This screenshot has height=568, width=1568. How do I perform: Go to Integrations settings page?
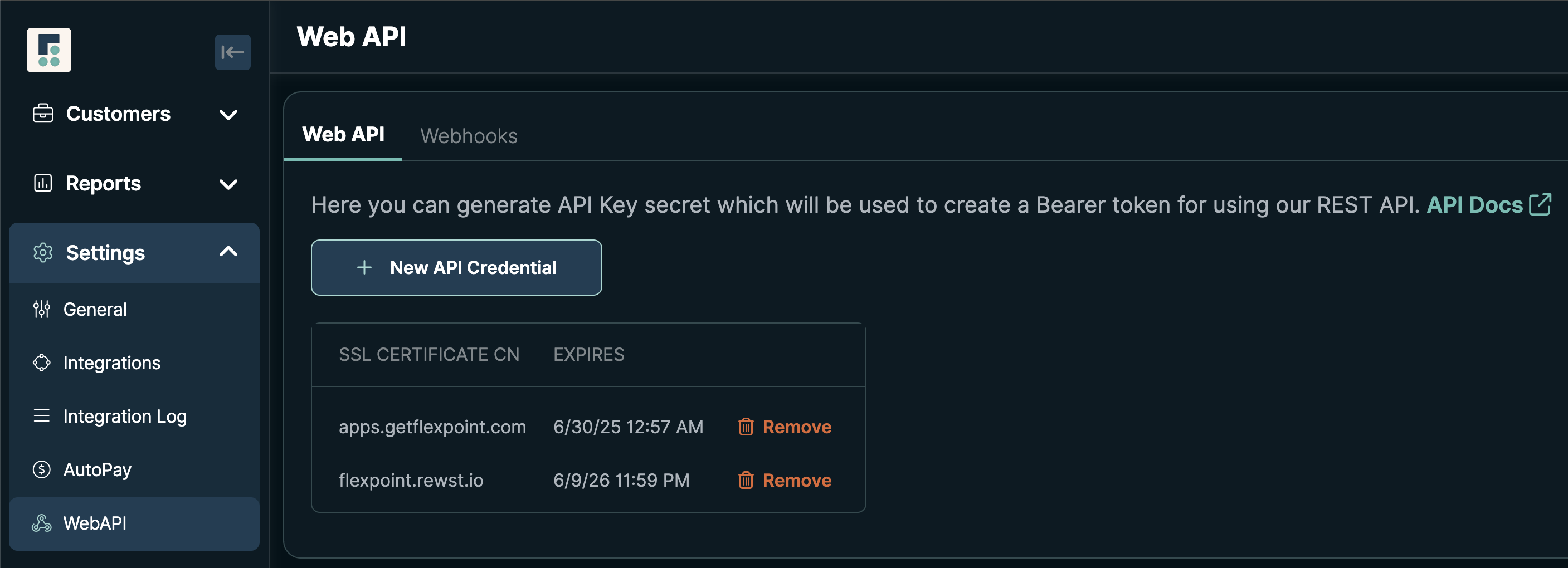coord(112,363)
